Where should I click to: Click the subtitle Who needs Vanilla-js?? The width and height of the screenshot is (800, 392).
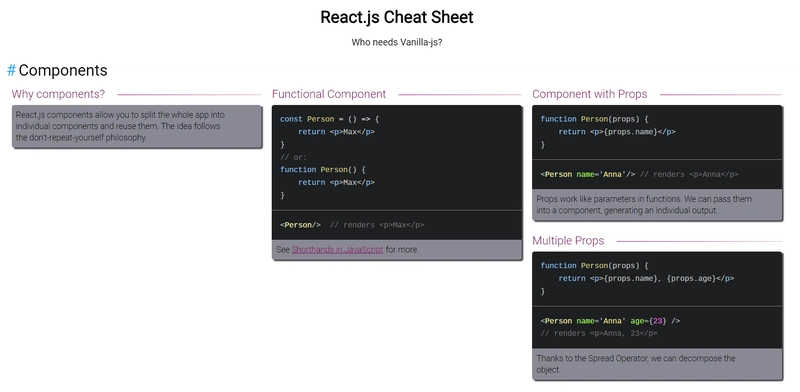(397, 42)
